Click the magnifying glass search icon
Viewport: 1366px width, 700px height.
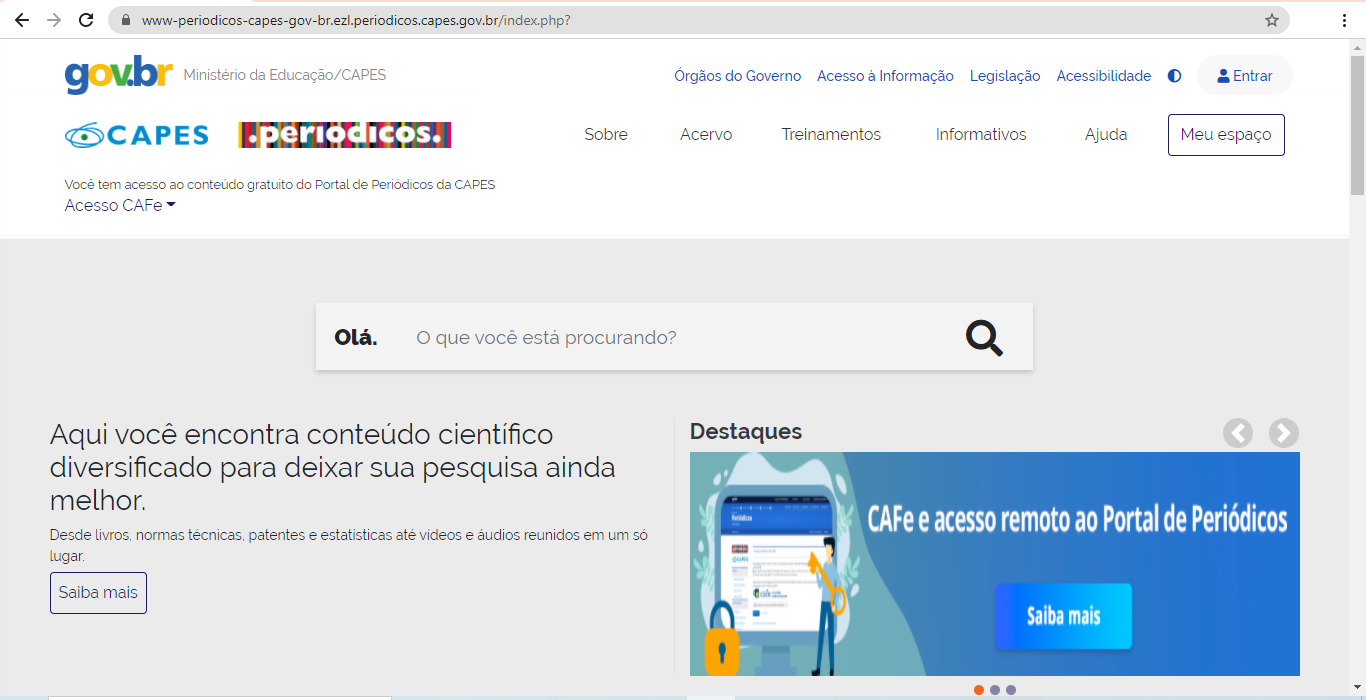984,338
